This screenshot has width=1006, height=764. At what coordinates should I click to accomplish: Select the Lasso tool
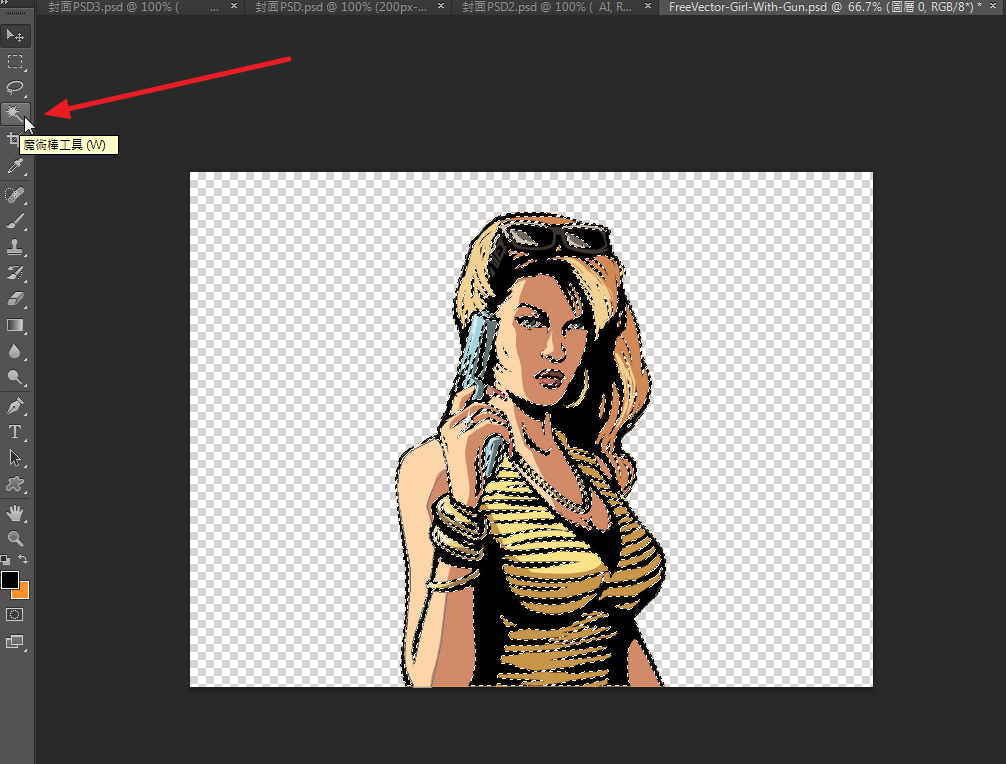click(x=15, y=88)
